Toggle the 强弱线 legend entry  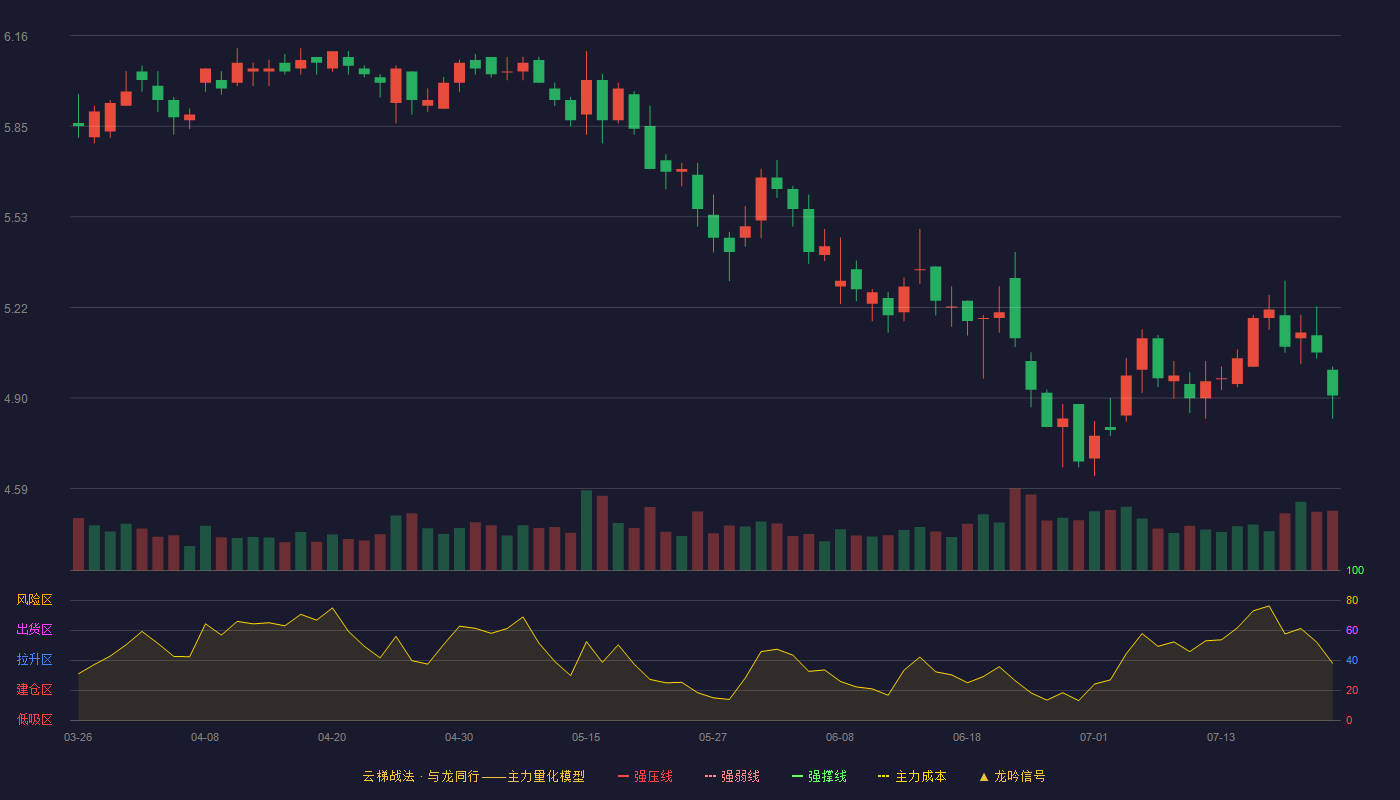732,776
